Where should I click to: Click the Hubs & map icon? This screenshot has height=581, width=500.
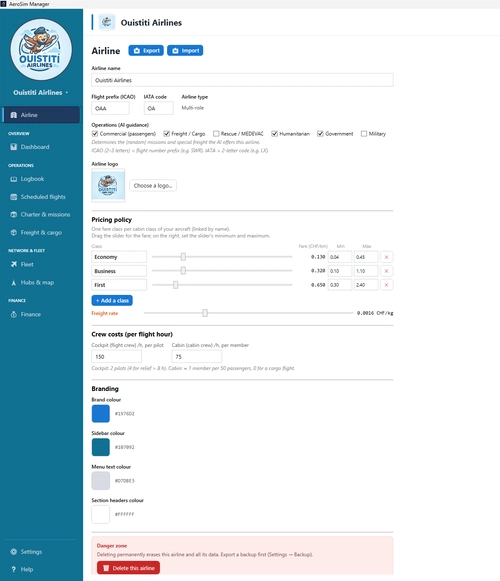tap(14, 282)
